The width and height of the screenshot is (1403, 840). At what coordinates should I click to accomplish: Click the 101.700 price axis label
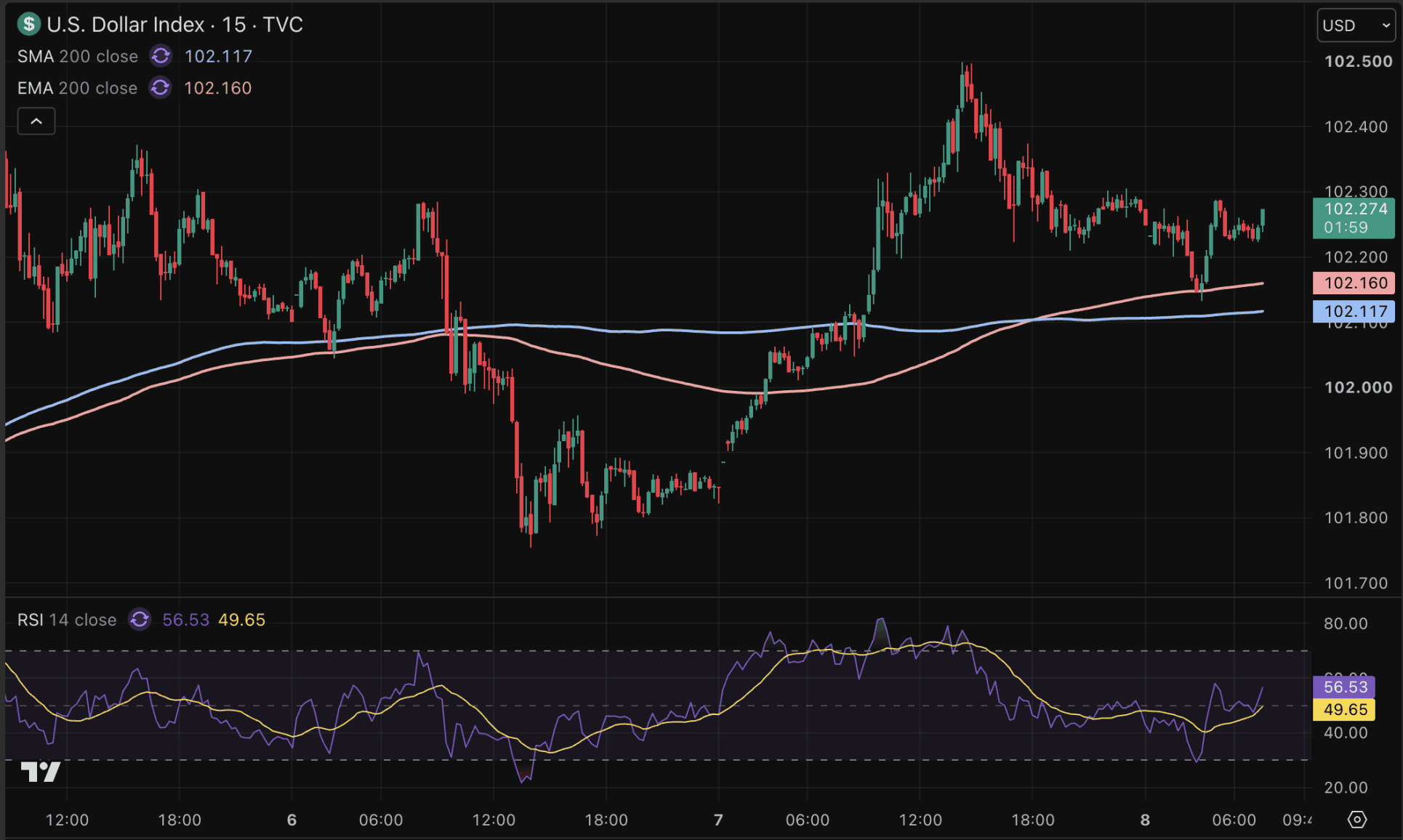click(1356, 583)
